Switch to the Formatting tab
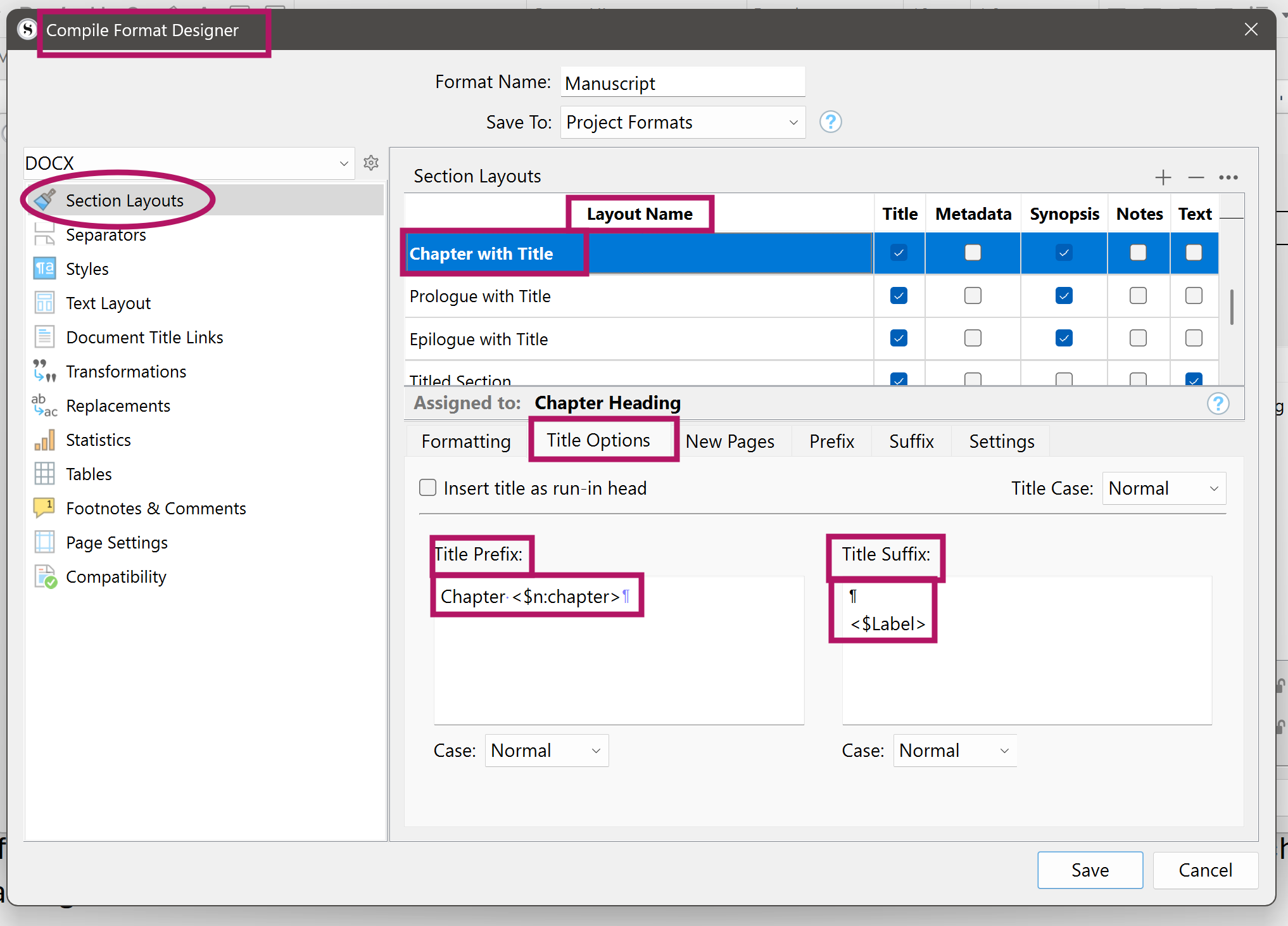The image size is (1288, 926). pyautogui.click(x=466, y=441)
